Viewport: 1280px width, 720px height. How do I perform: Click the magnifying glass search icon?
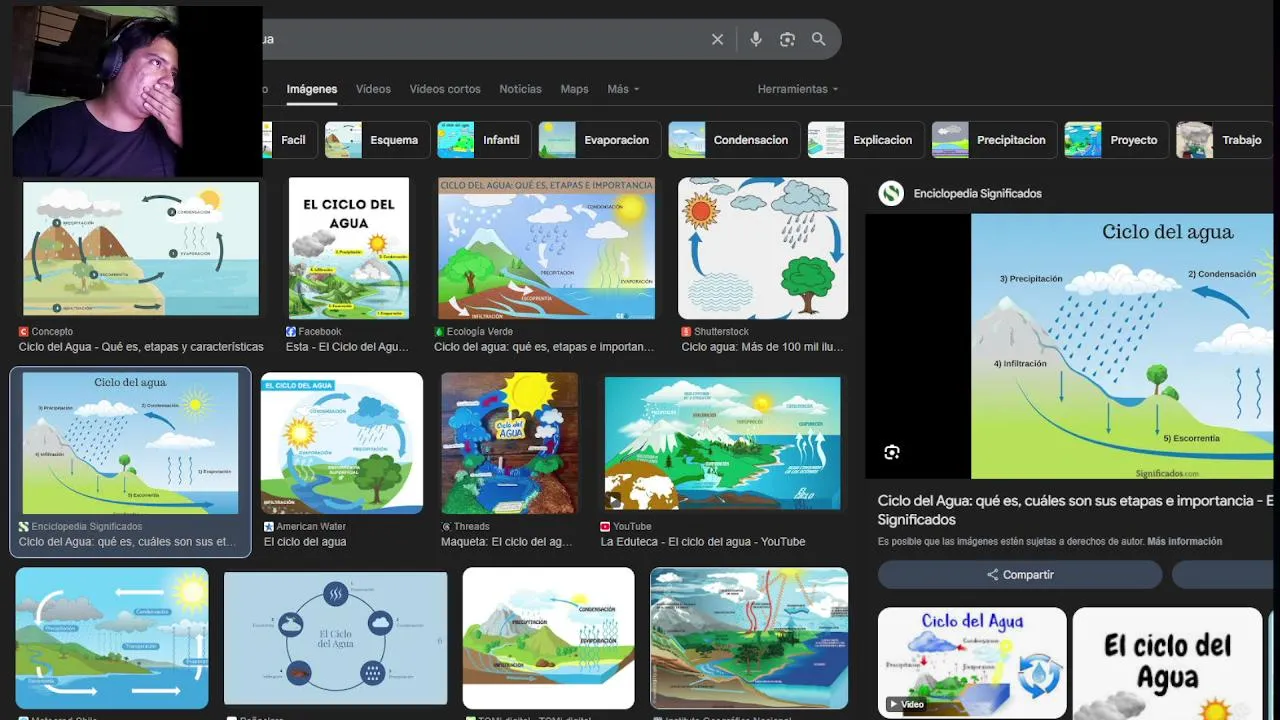(x=819, y=39)
